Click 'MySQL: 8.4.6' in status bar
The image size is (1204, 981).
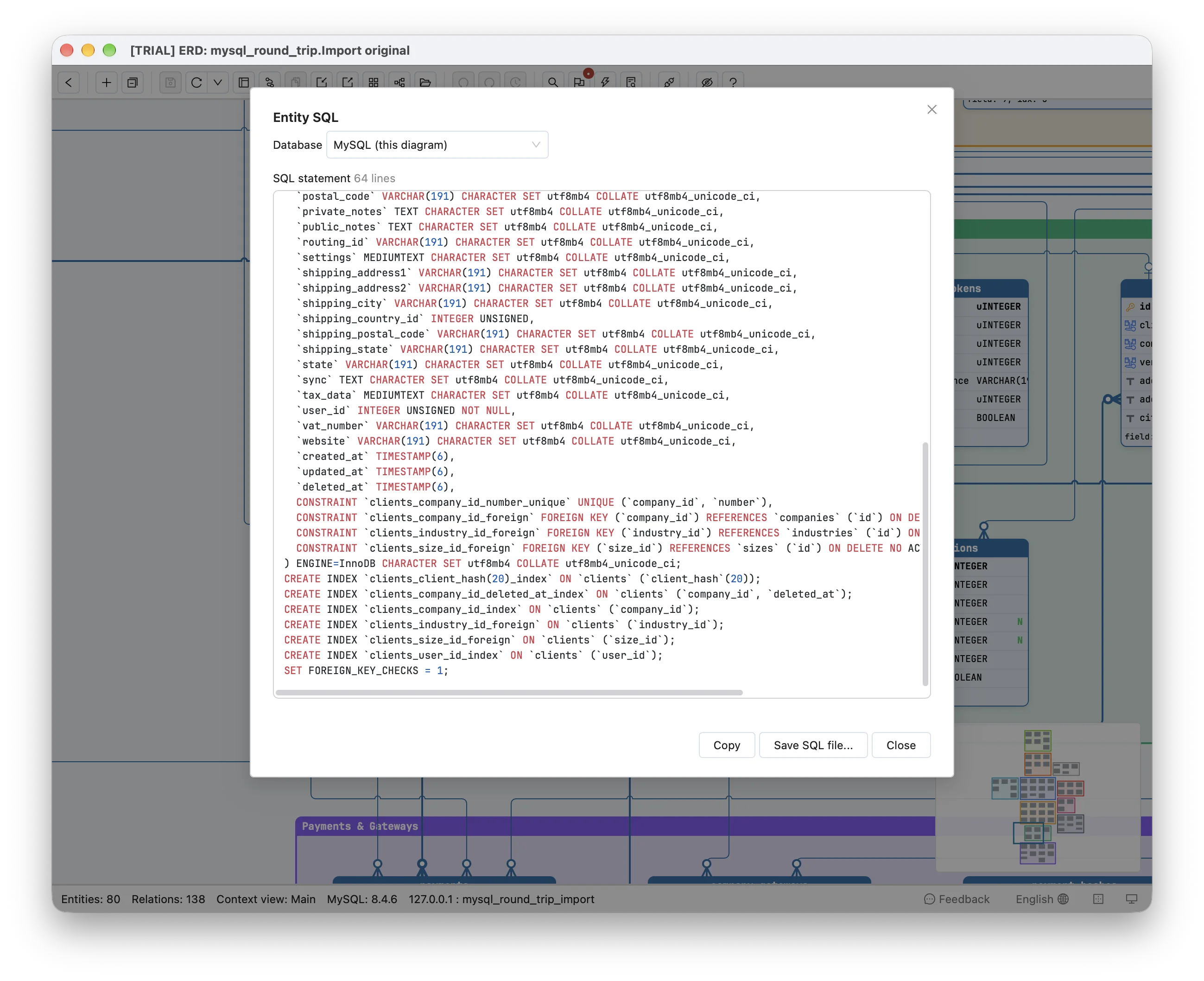pos(362,899)
